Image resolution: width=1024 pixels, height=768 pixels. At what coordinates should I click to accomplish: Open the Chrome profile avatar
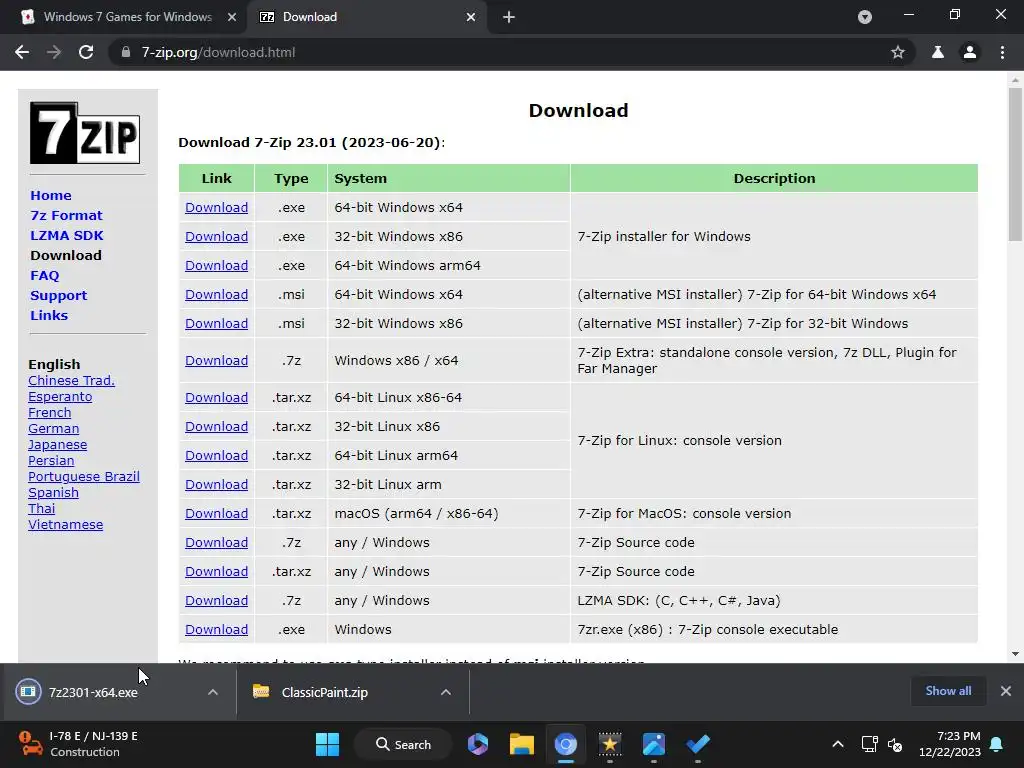click(970, 52)
